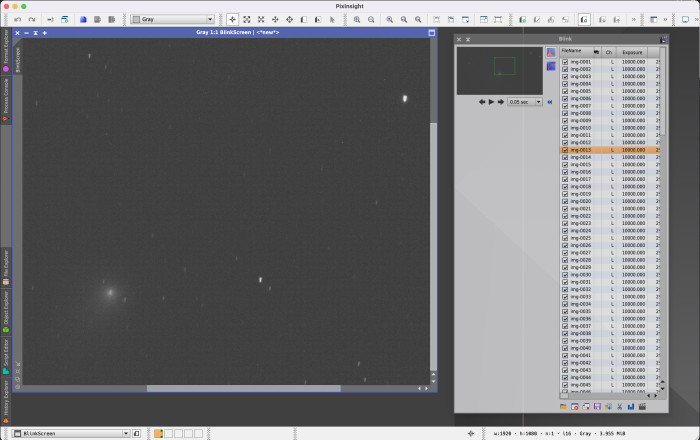Shade the BlinkScreen window using the title icon
700x440 pixels.
pos(36,33)
